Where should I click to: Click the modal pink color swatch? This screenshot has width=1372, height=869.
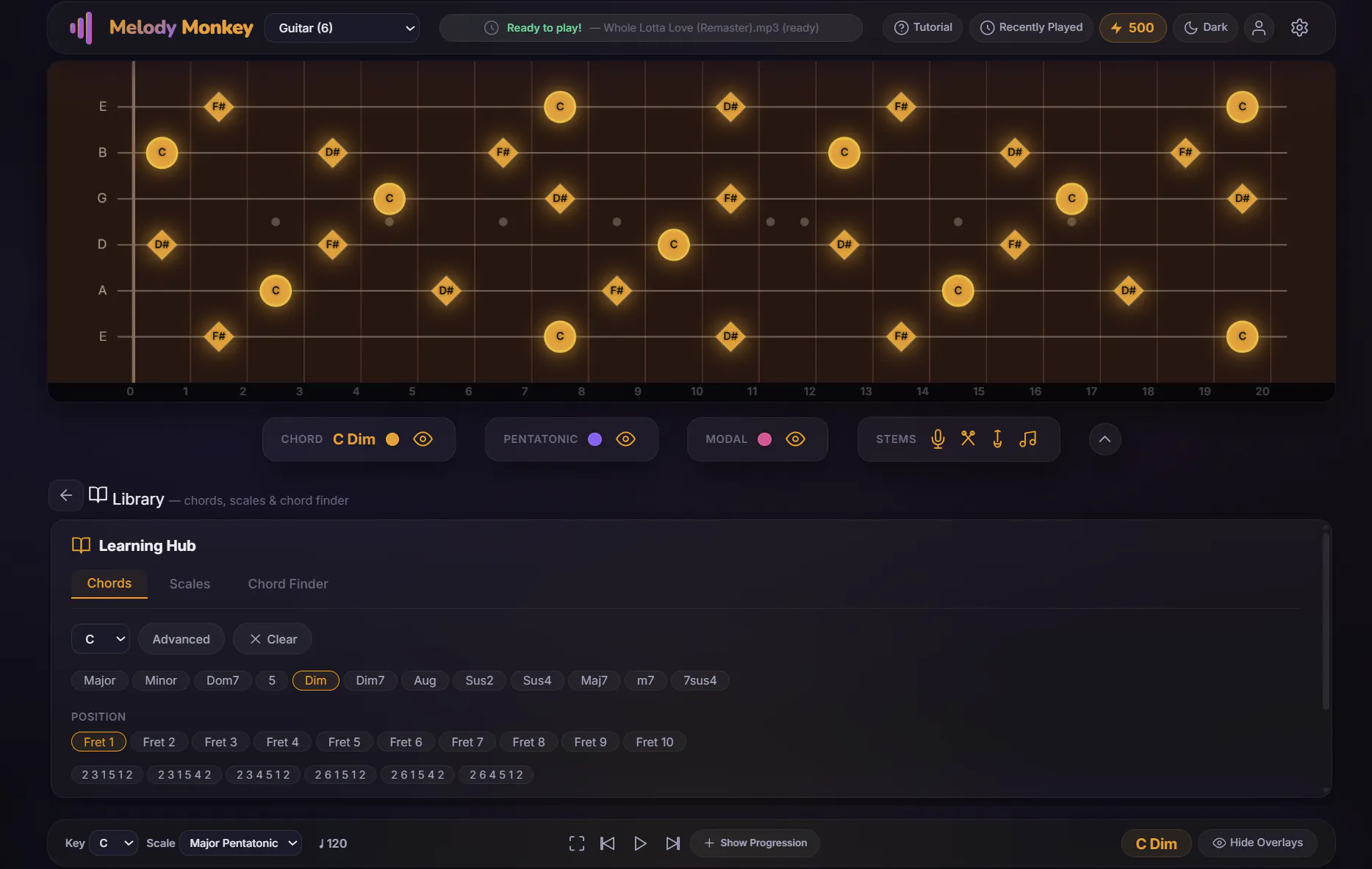pyautogui.click(x=765, y=439)
